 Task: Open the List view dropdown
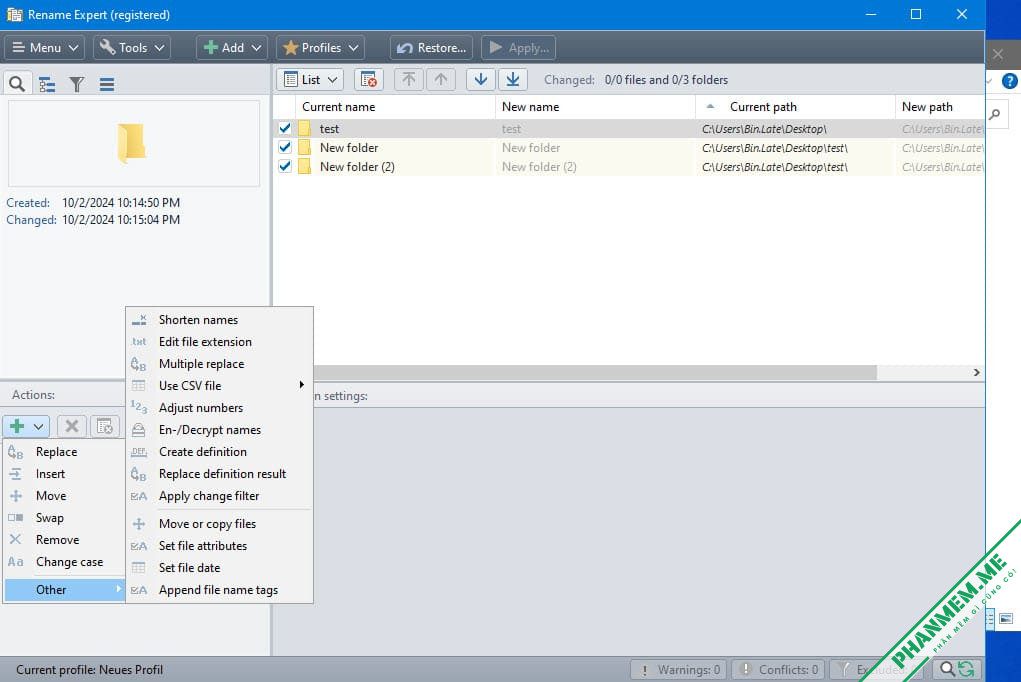click(x=311, y=79)
